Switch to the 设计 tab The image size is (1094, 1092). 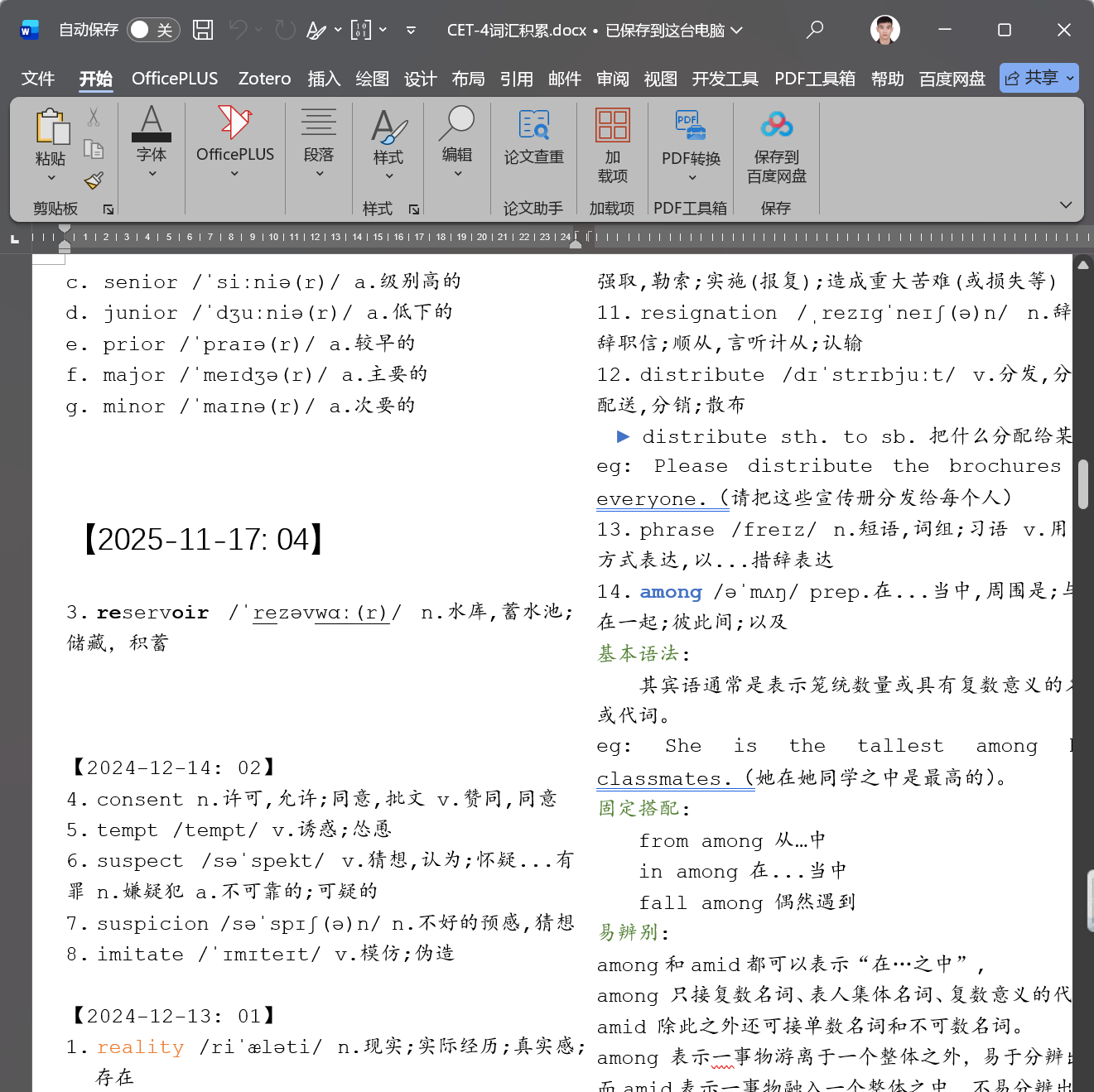click(x=420, y=79)
